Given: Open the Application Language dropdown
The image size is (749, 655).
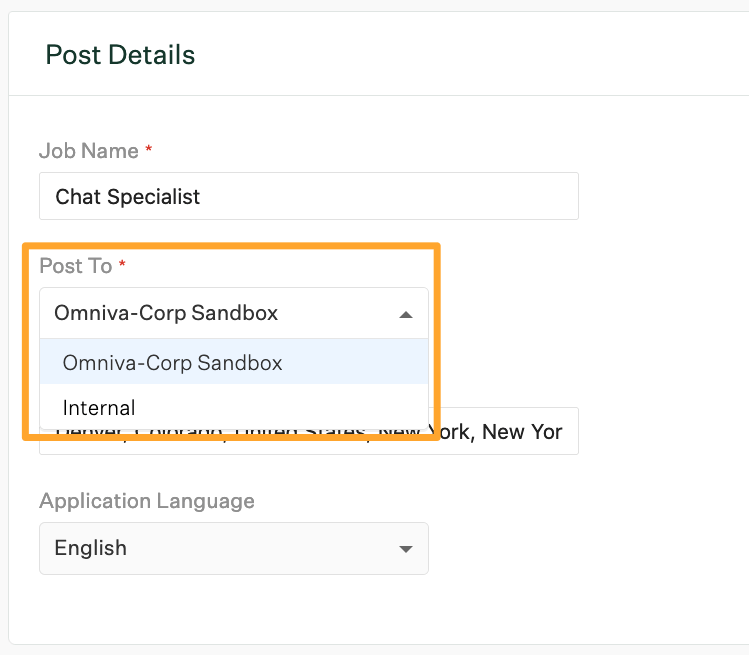Looking at the screenshot, I should click(233, 548).
